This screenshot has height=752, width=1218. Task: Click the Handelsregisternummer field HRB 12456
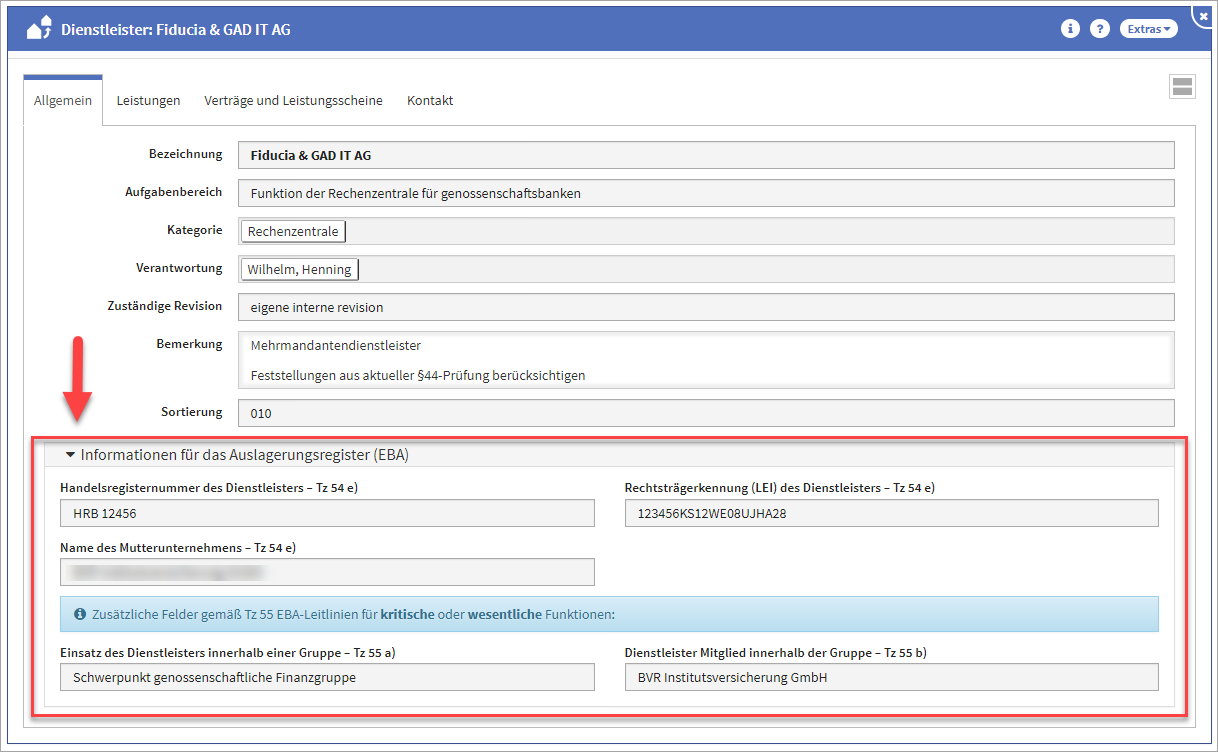tap(327, 514)
